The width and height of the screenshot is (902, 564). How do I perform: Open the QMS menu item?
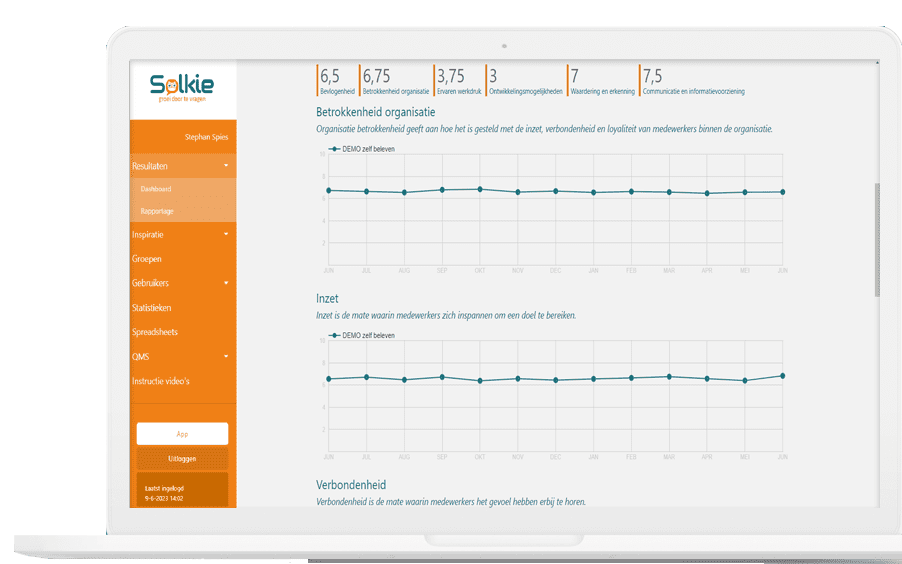pos(140,357)
